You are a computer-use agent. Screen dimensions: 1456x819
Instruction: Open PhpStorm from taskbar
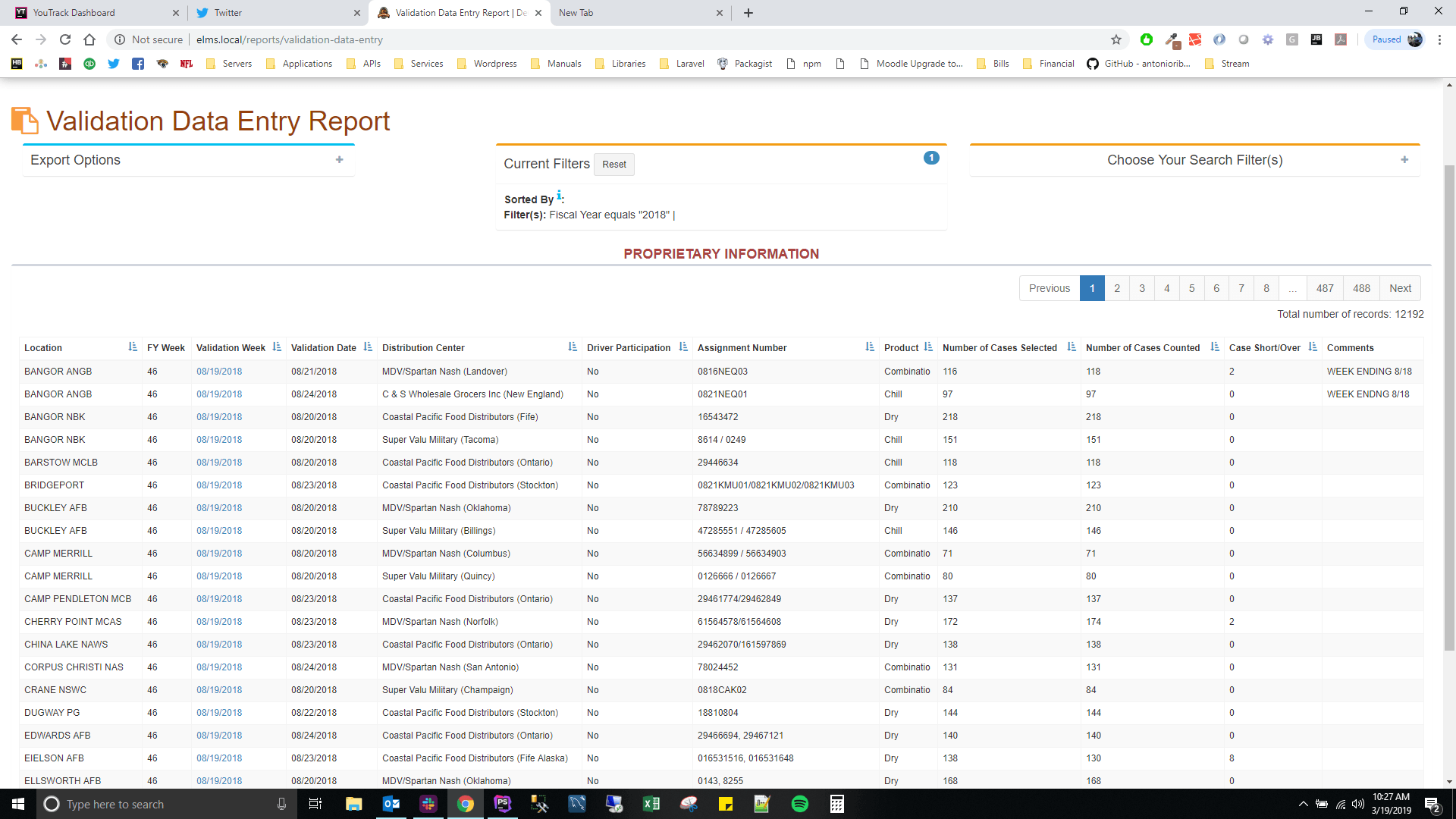(x=503, y=804)
